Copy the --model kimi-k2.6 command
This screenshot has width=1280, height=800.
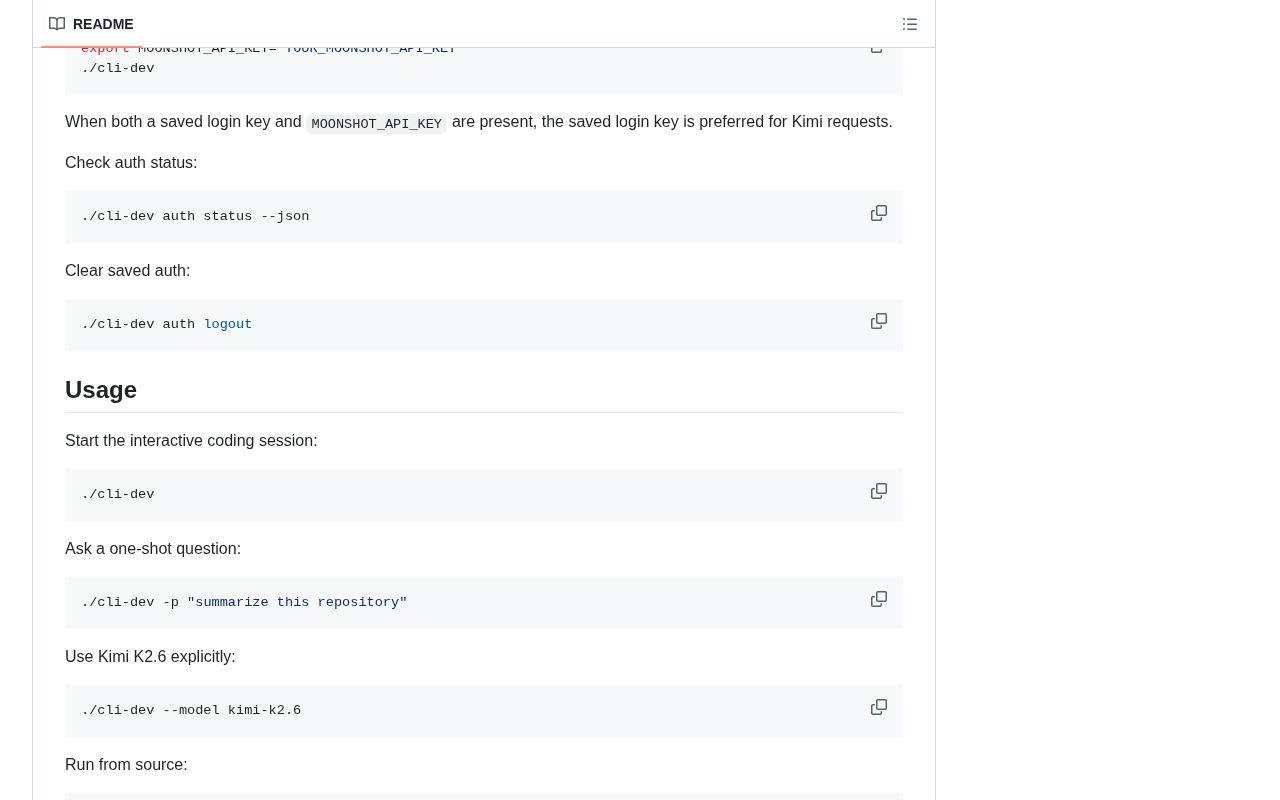879,707
